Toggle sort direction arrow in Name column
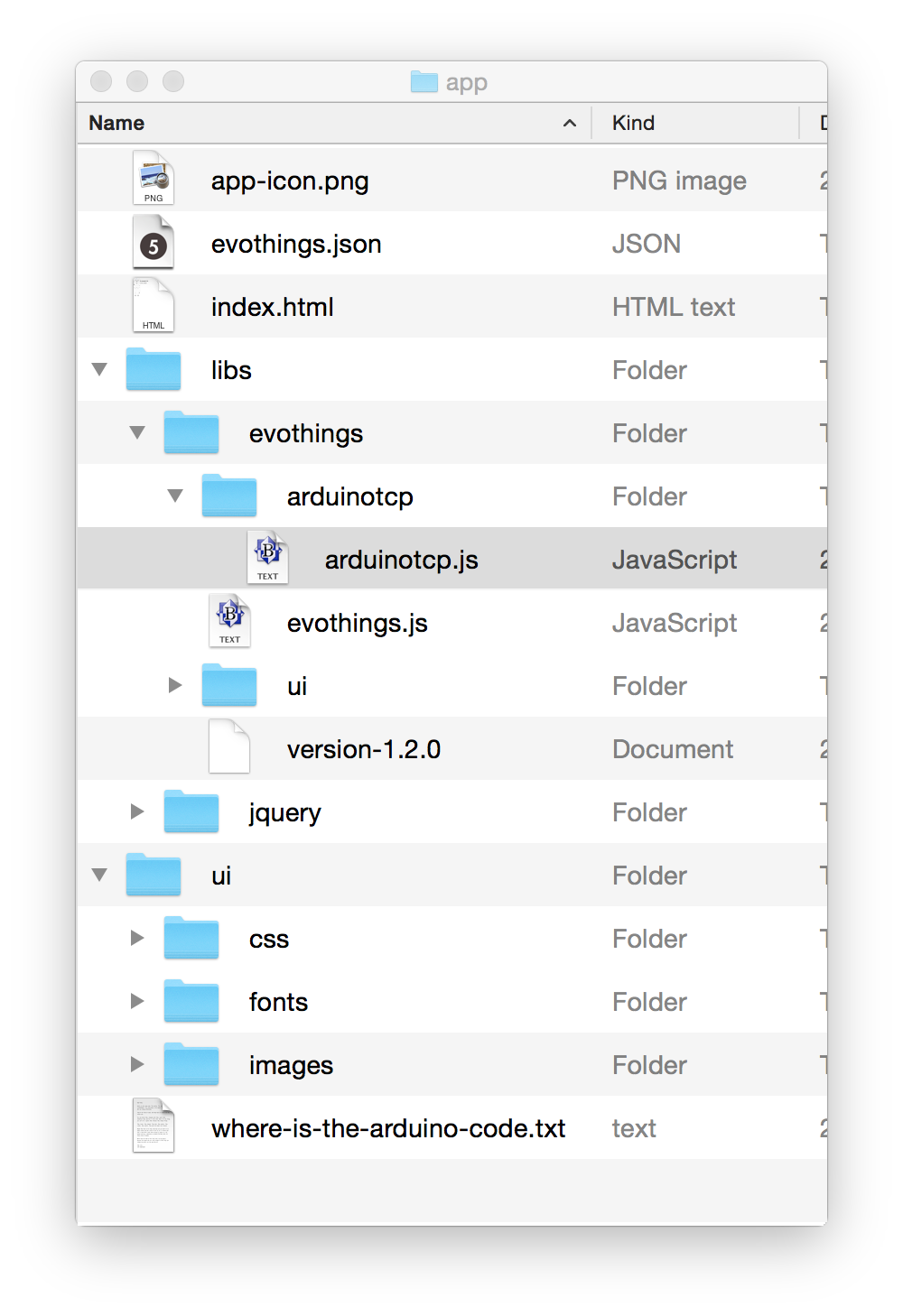903x1316 pixels. (570, 124)
